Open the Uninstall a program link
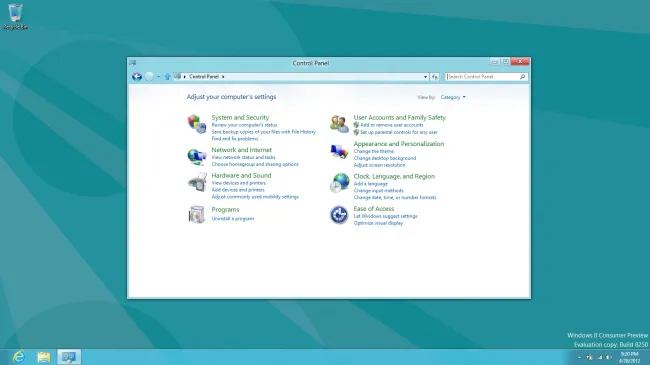This screenshot has width=650, height=365. (x=233, y=219)
